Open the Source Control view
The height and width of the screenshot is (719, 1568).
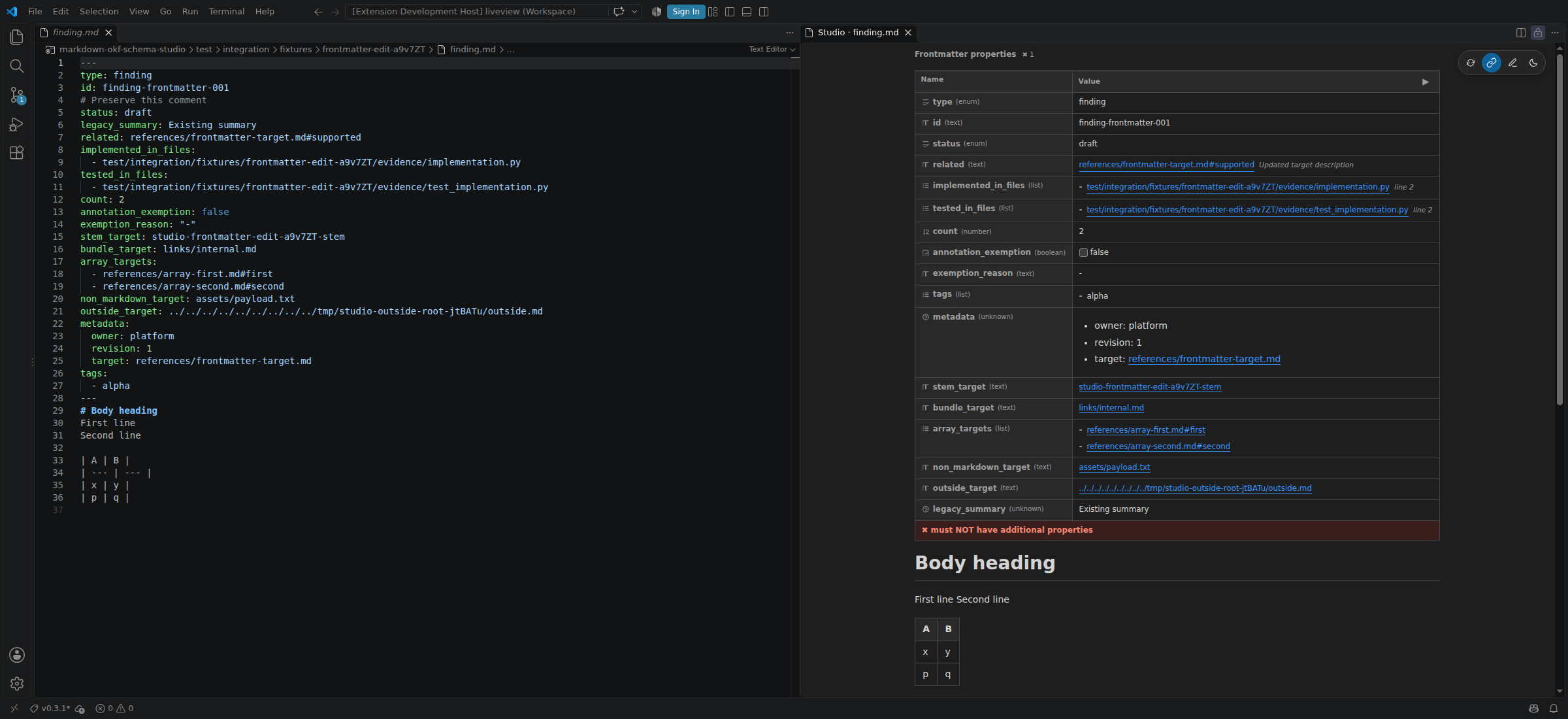click(x=17, y=95)
